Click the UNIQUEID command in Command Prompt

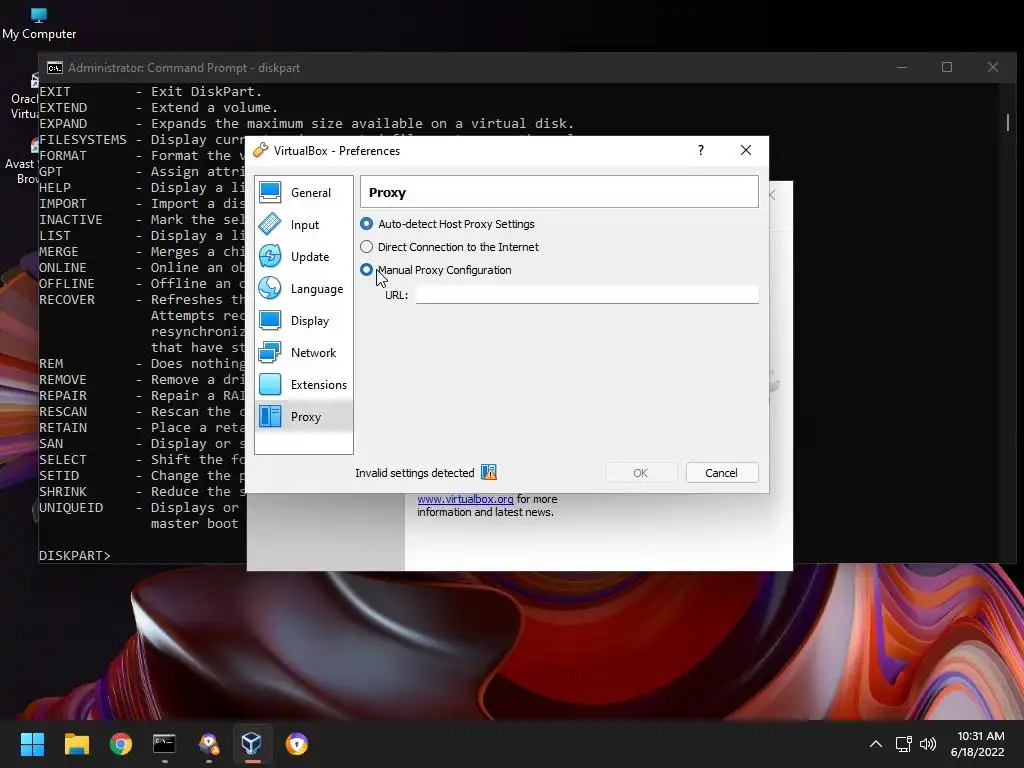(x=71, y=507)
